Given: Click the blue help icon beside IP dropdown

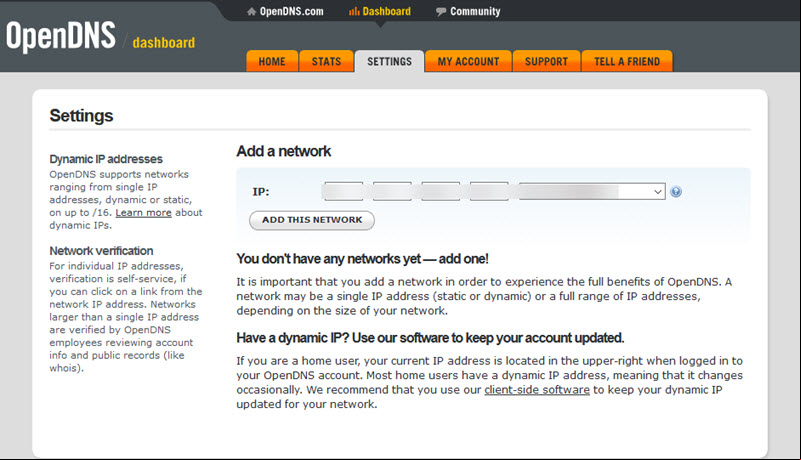Looking at the screenshot, I should click(676, 192).
